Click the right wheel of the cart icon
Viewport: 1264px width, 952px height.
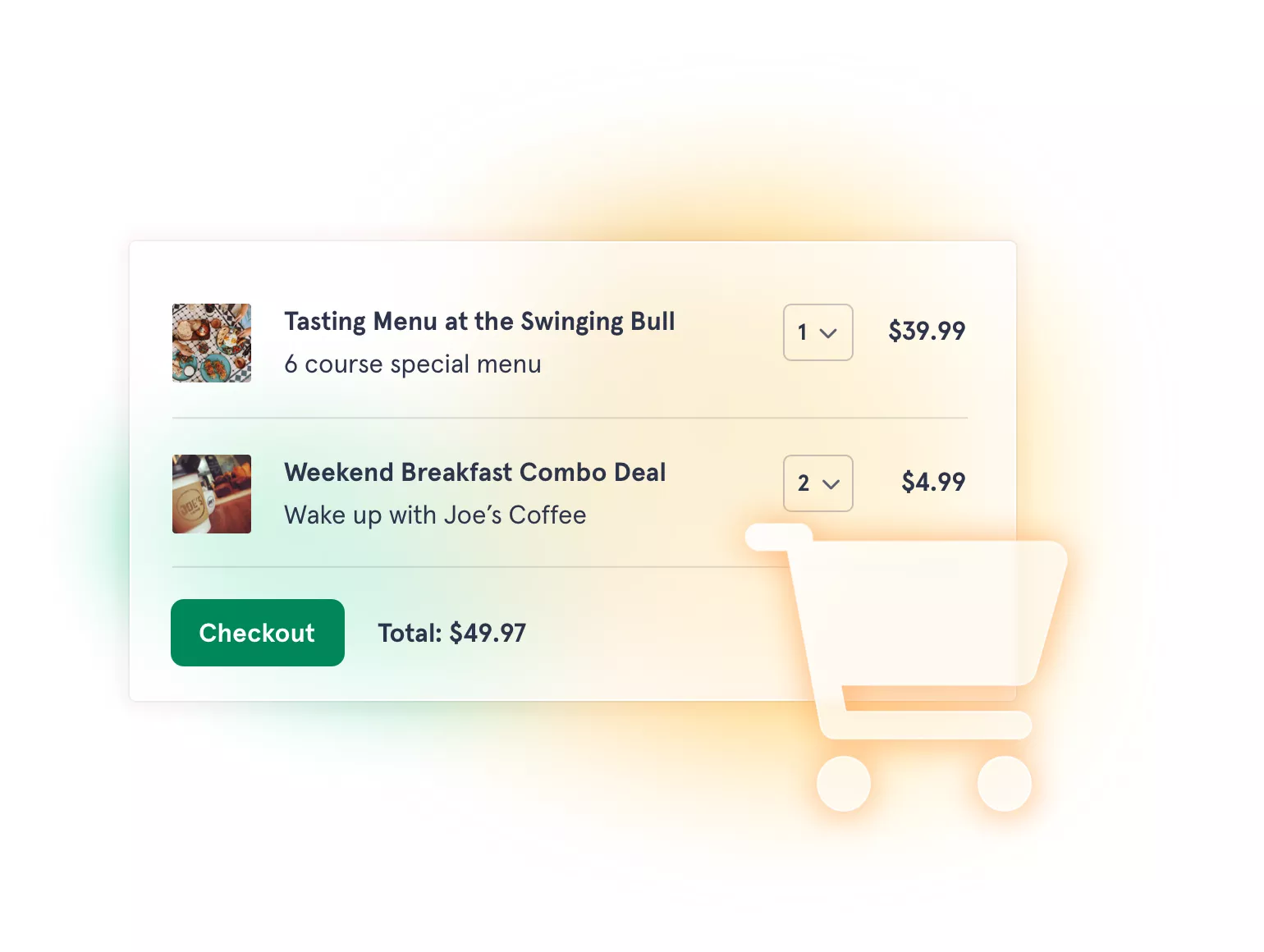click(1005, 784)
